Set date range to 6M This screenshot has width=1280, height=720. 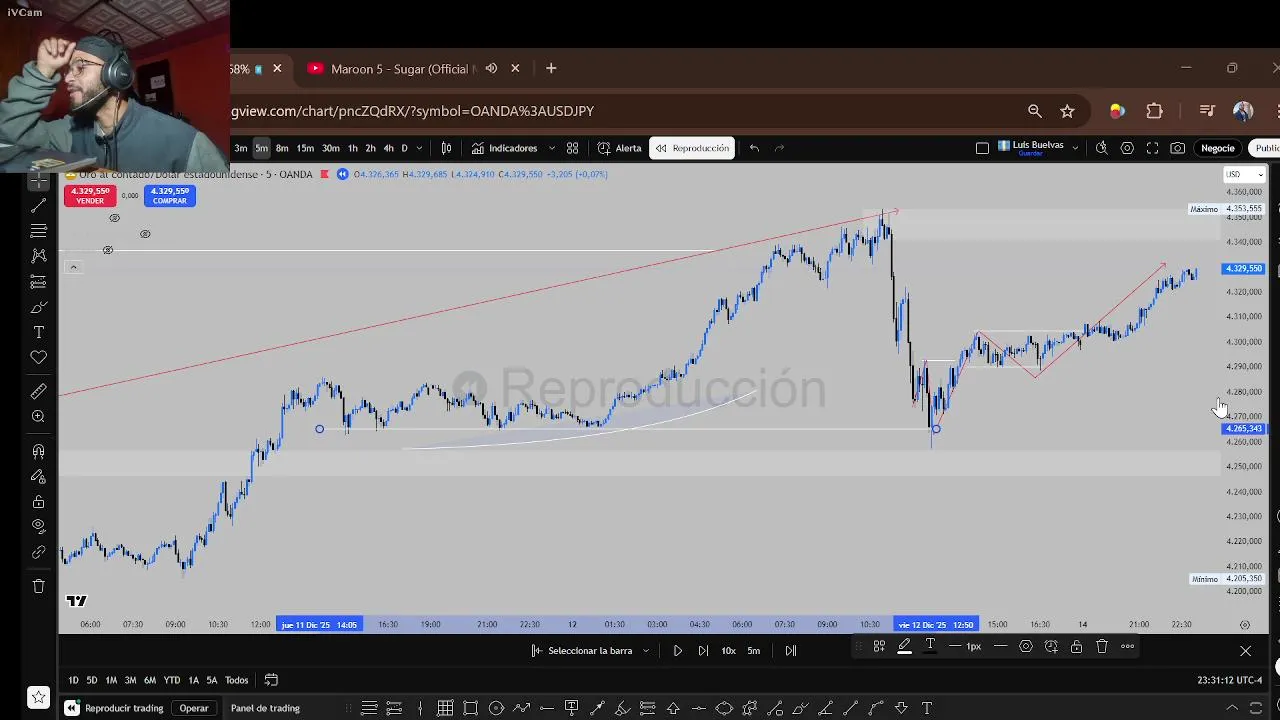(x=150, y=680)
